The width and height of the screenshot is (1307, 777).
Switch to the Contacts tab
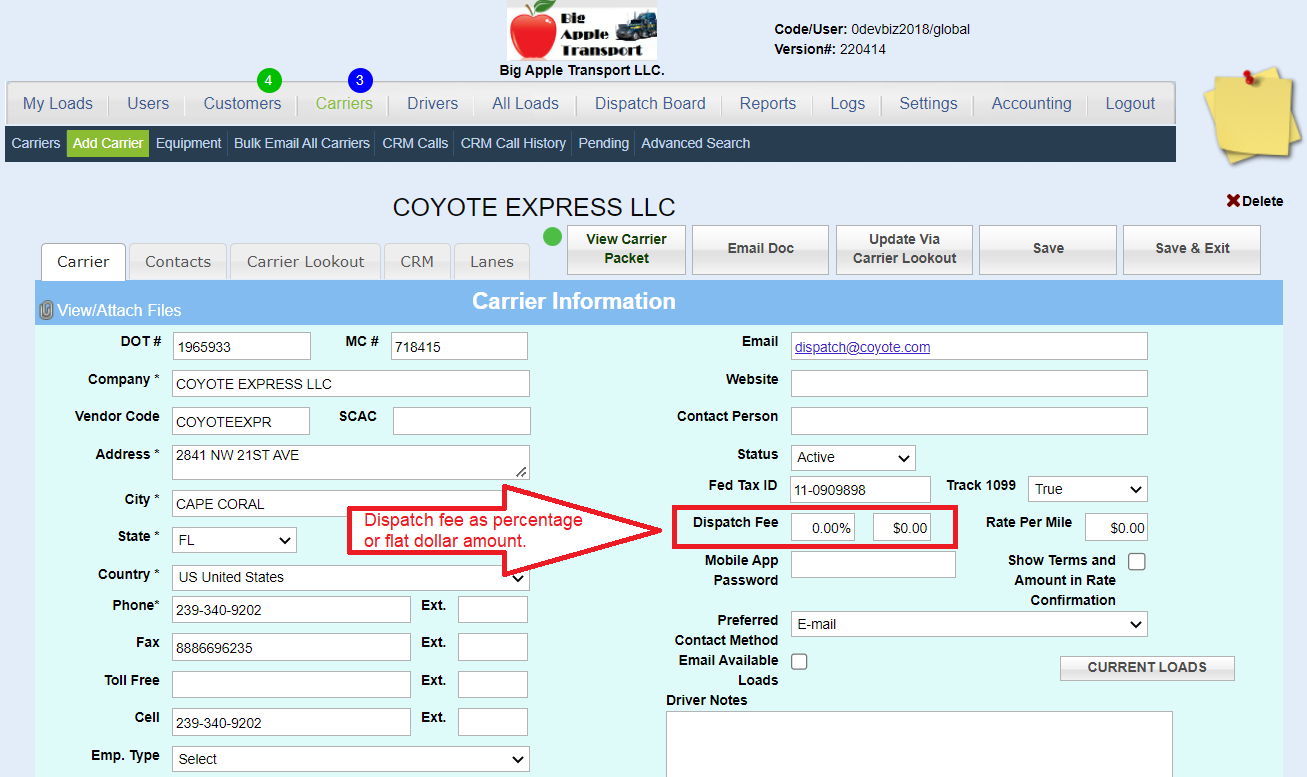point(178,262)
